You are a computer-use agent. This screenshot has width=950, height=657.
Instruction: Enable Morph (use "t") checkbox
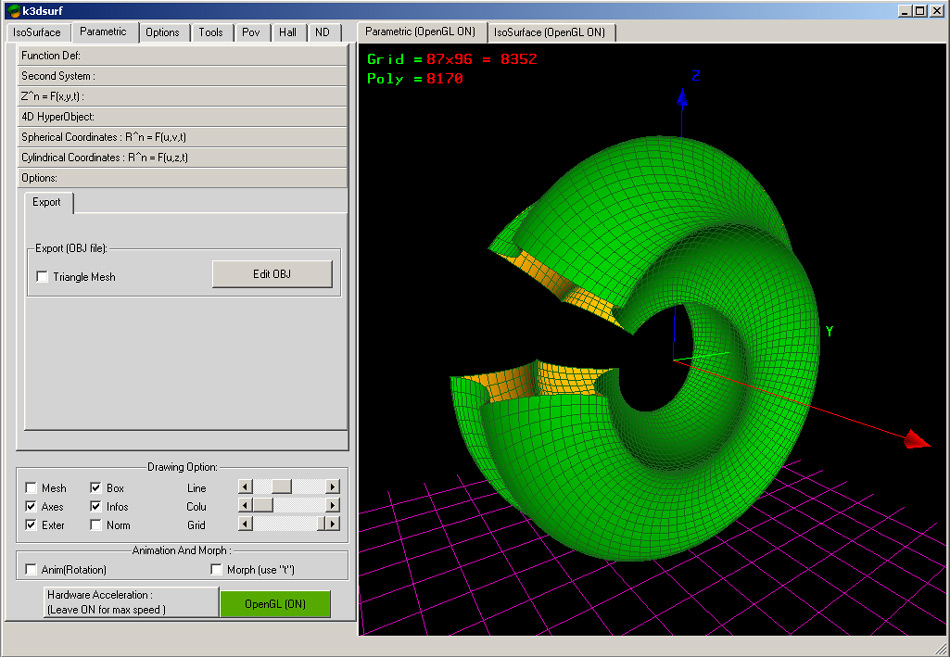pos(216,570)
